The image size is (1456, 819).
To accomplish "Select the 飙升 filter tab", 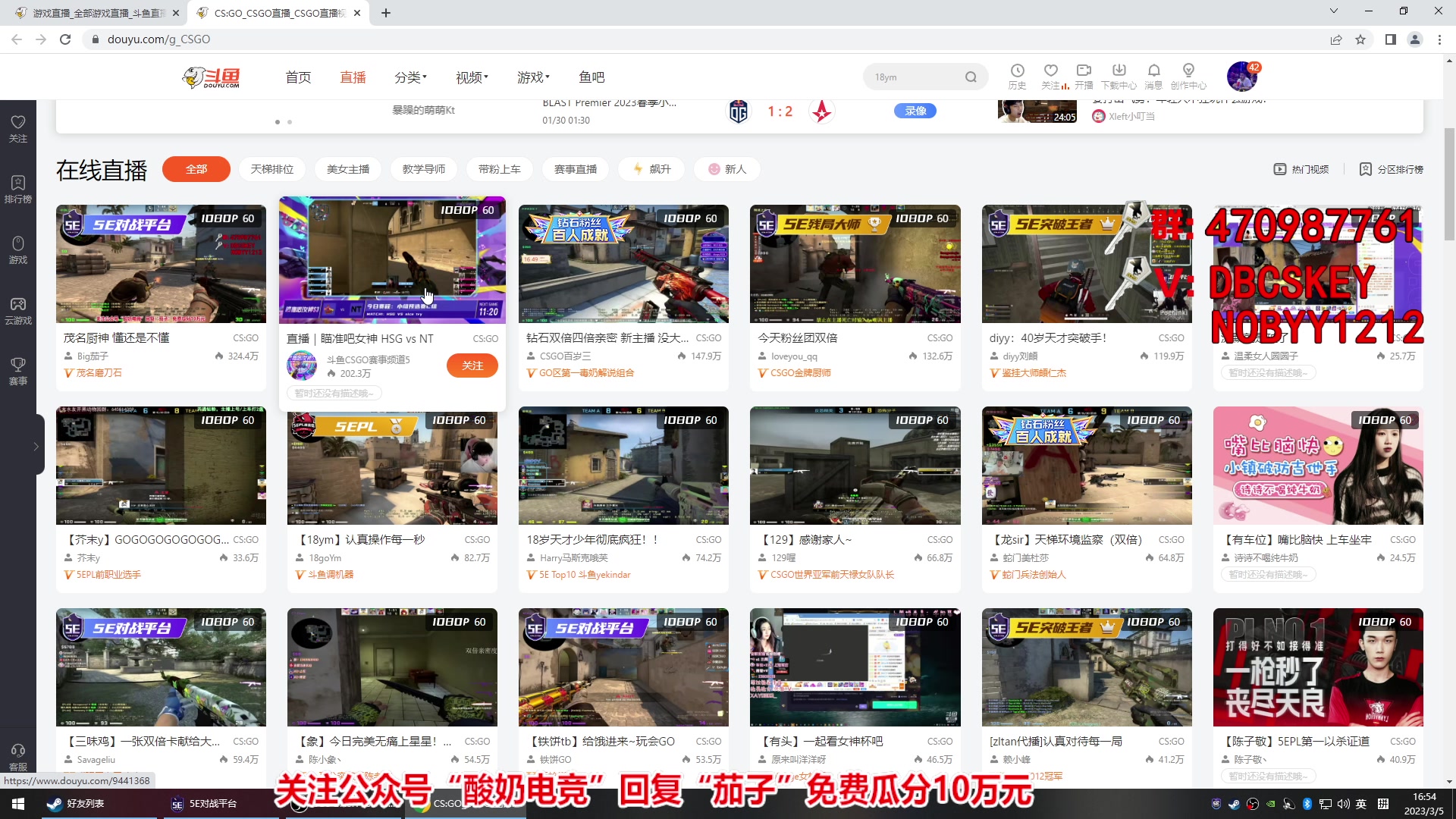I will pos(651,169).
